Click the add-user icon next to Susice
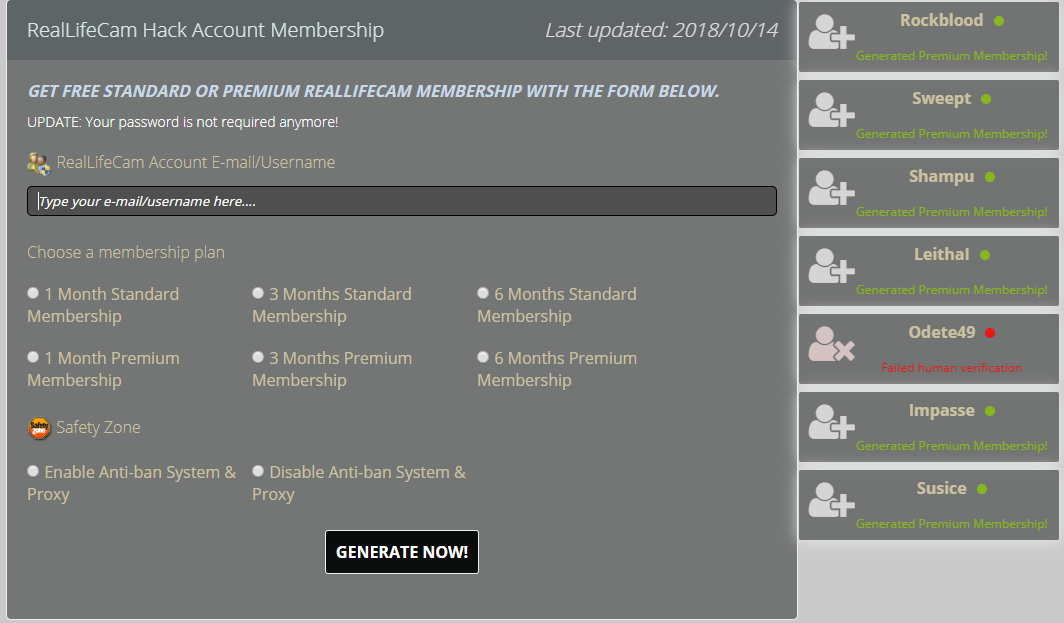This screenshot has height=623, width=1064. point(831,501)
